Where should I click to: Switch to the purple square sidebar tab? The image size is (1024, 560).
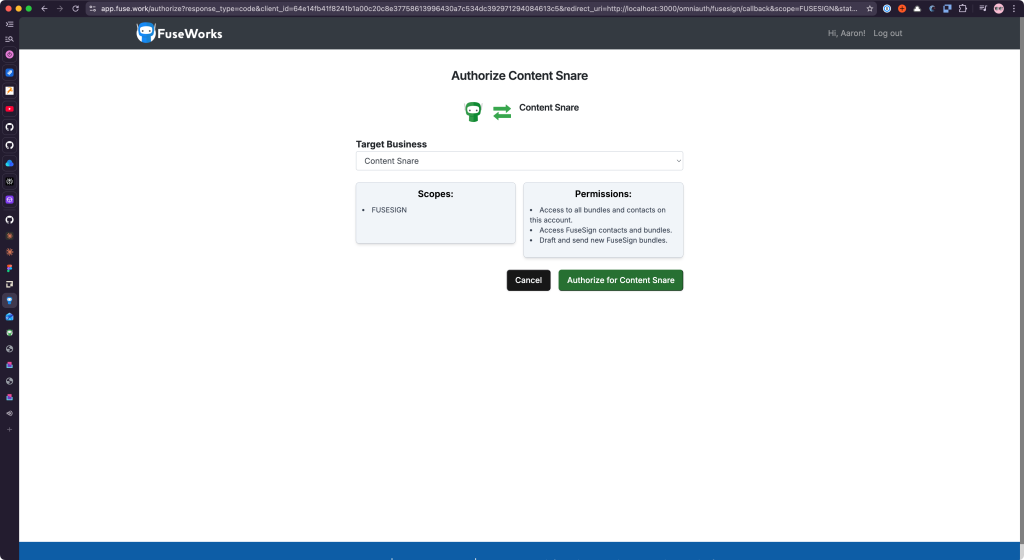[x=9, y=200]
